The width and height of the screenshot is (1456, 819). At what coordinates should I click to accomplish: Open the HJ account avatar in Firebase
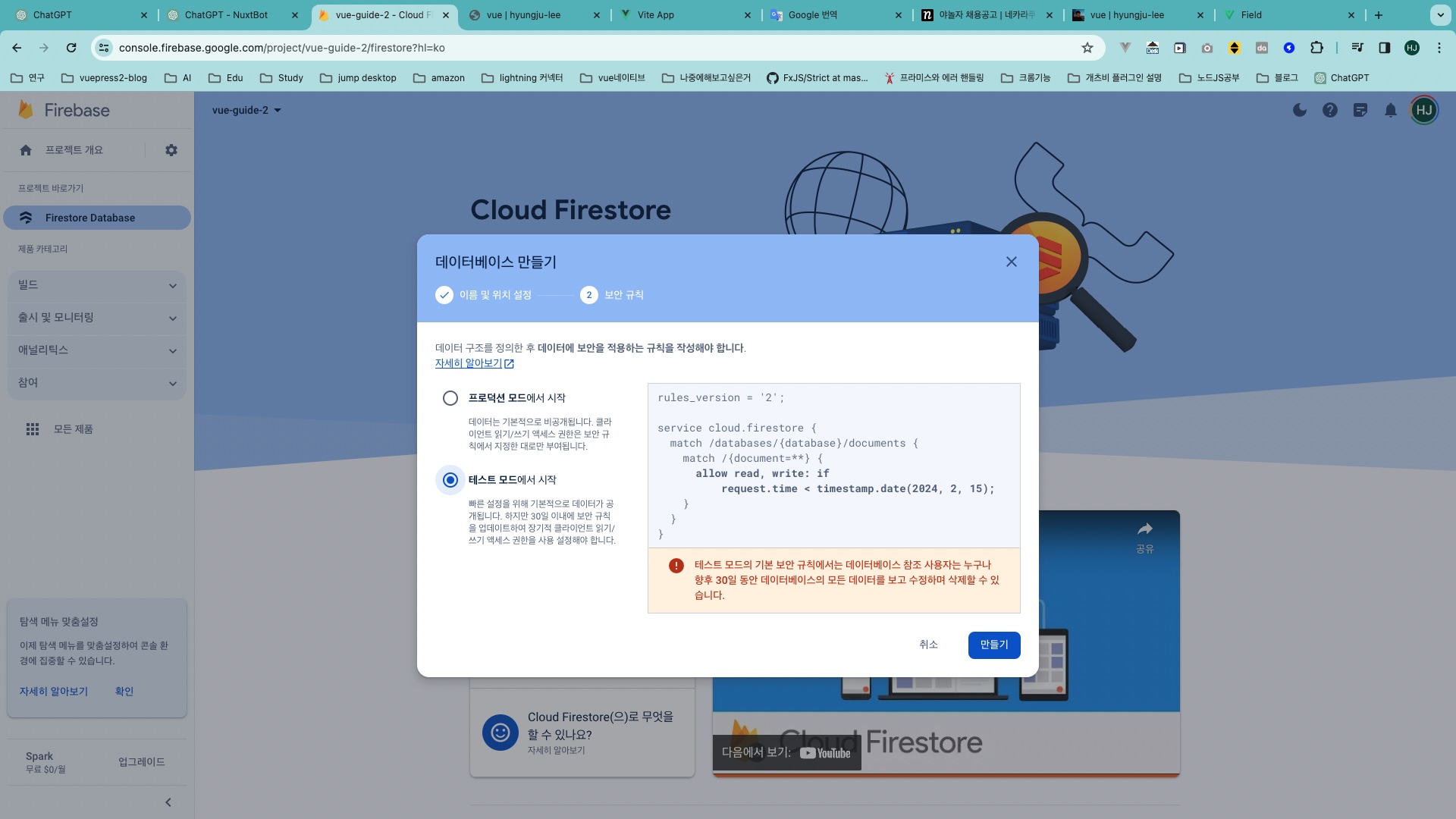(x=1423, y=110)
